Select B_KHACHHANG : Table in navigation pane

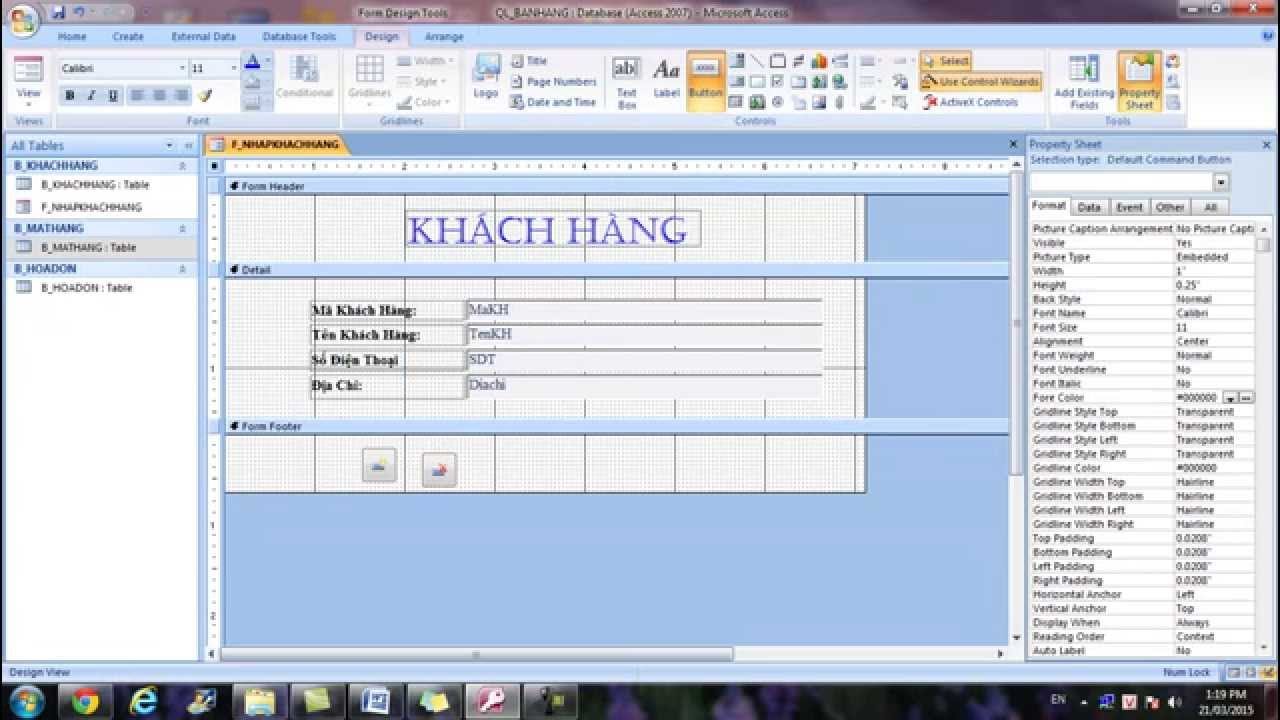[95, 185]
